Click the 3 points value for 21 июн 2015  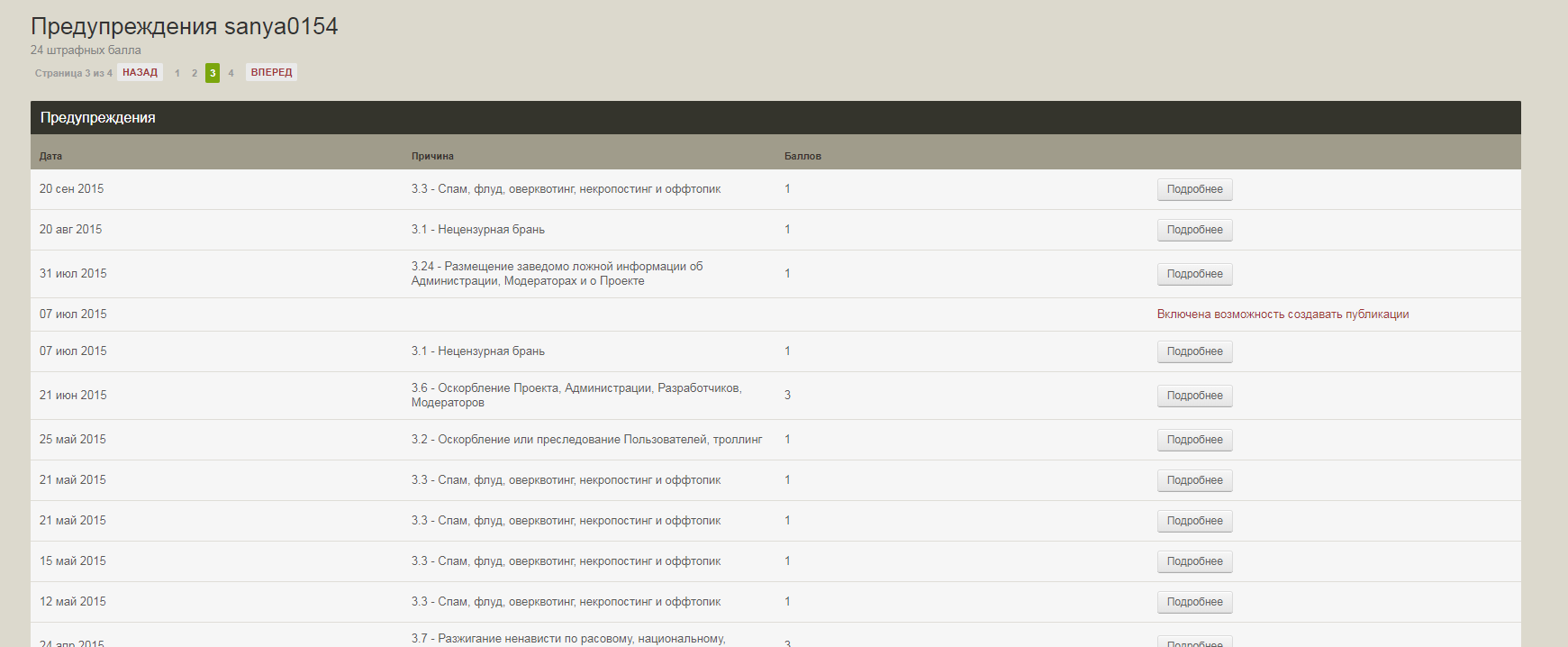(x=787, y=396)
